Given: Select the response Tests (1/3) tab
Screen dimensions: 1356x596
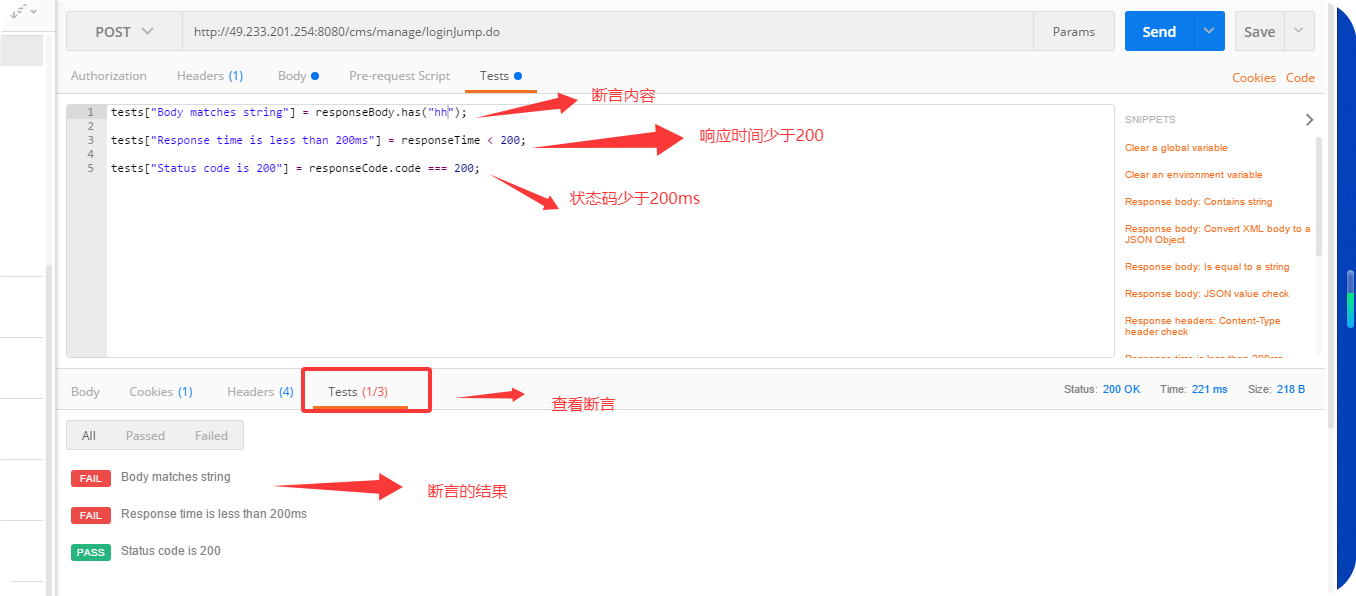Looking at the screenshot, I should pyautogui.click(x=358, y=392).
